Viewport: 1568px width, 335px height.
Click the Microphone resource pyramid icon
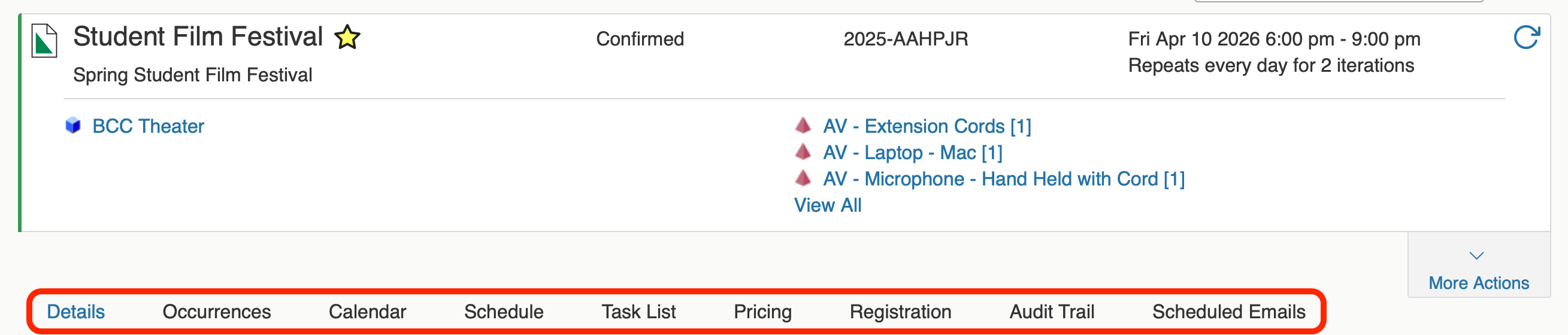(803, 178)
